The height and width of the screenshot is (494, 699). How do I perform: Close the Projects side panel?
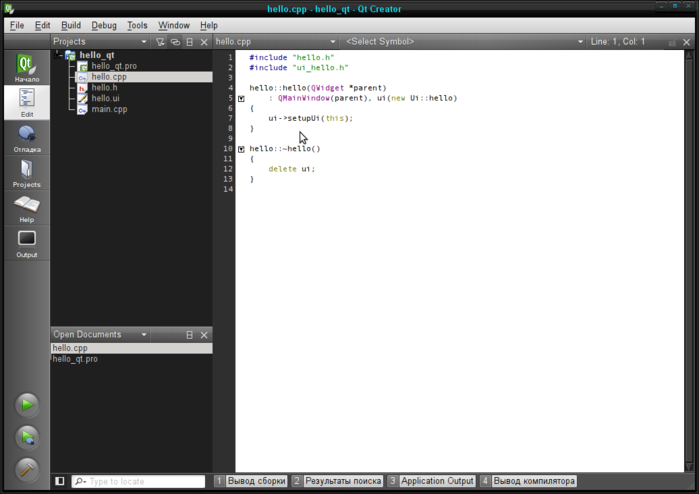tap(204, 42)
